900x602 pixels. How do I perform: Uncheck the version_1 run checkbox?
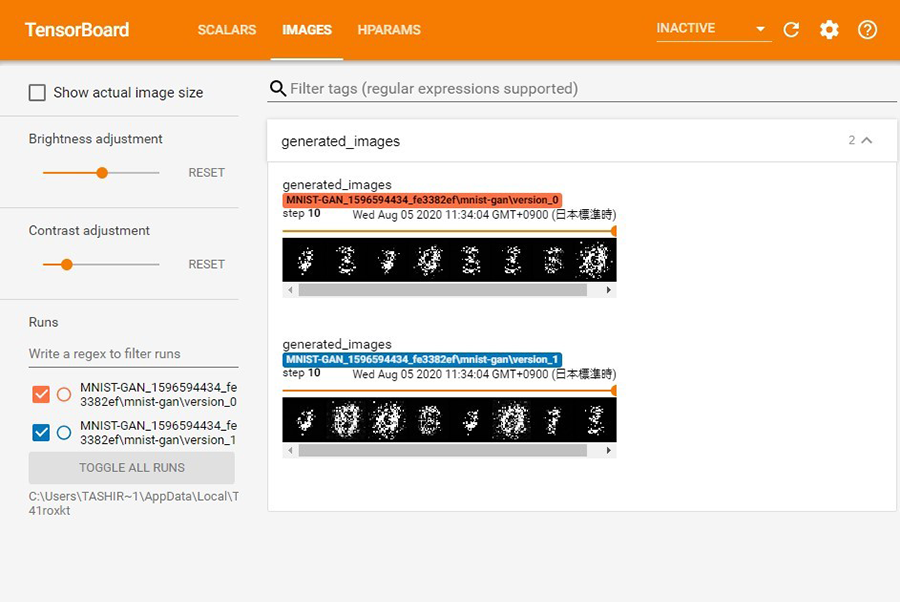[41, 432]
